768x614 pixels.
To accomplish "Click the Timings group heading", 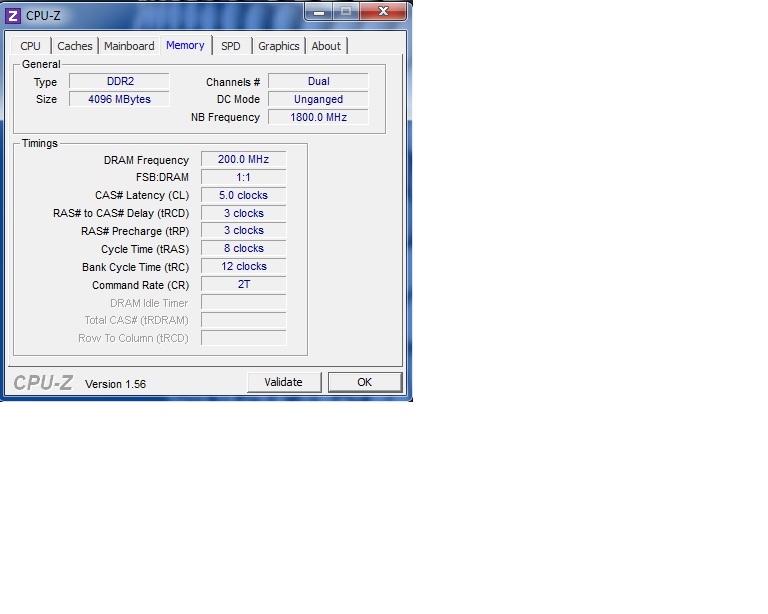I will (x=40, y=143).
